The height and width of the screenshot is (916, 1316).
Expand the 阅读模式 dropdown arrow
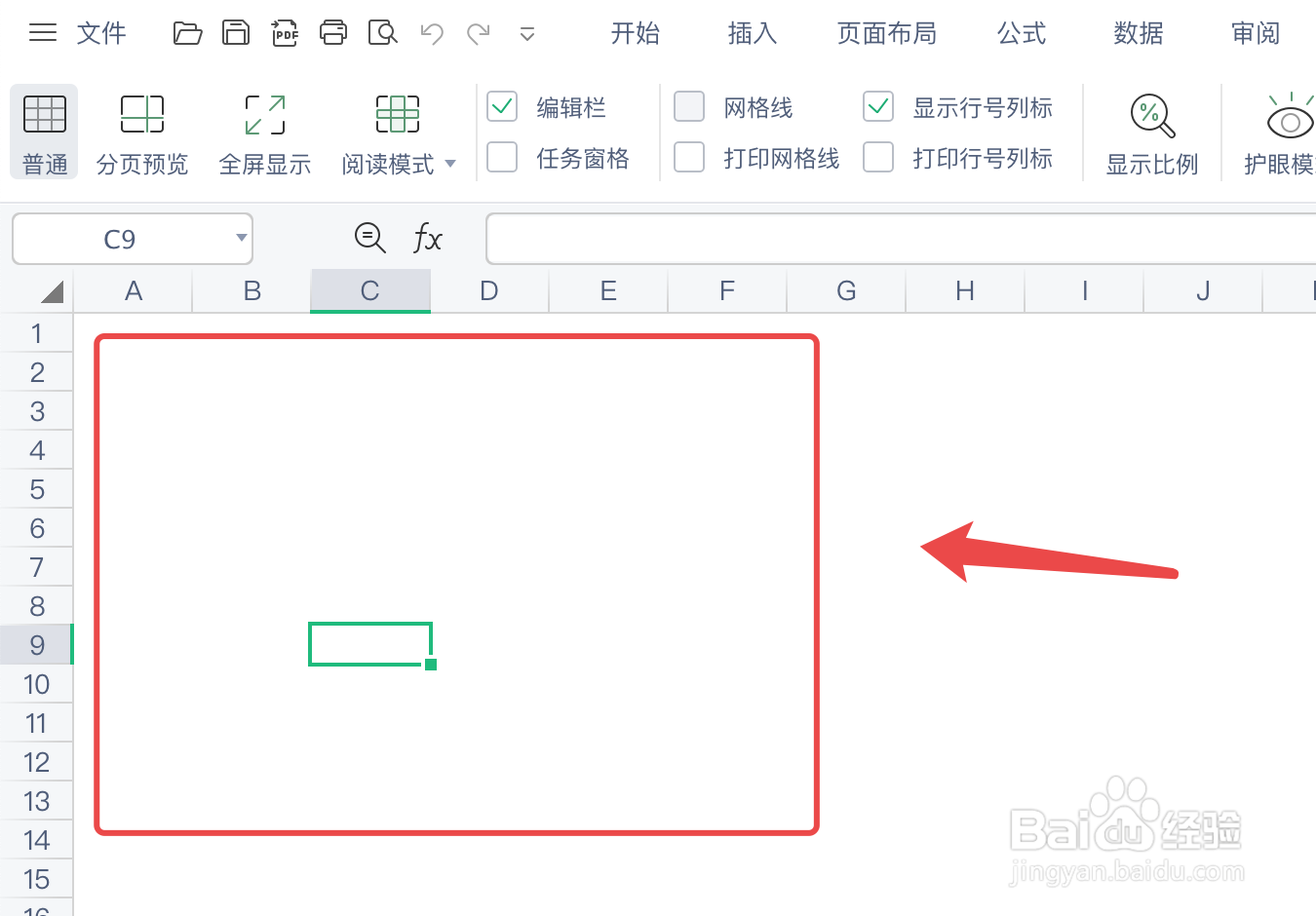450,164
